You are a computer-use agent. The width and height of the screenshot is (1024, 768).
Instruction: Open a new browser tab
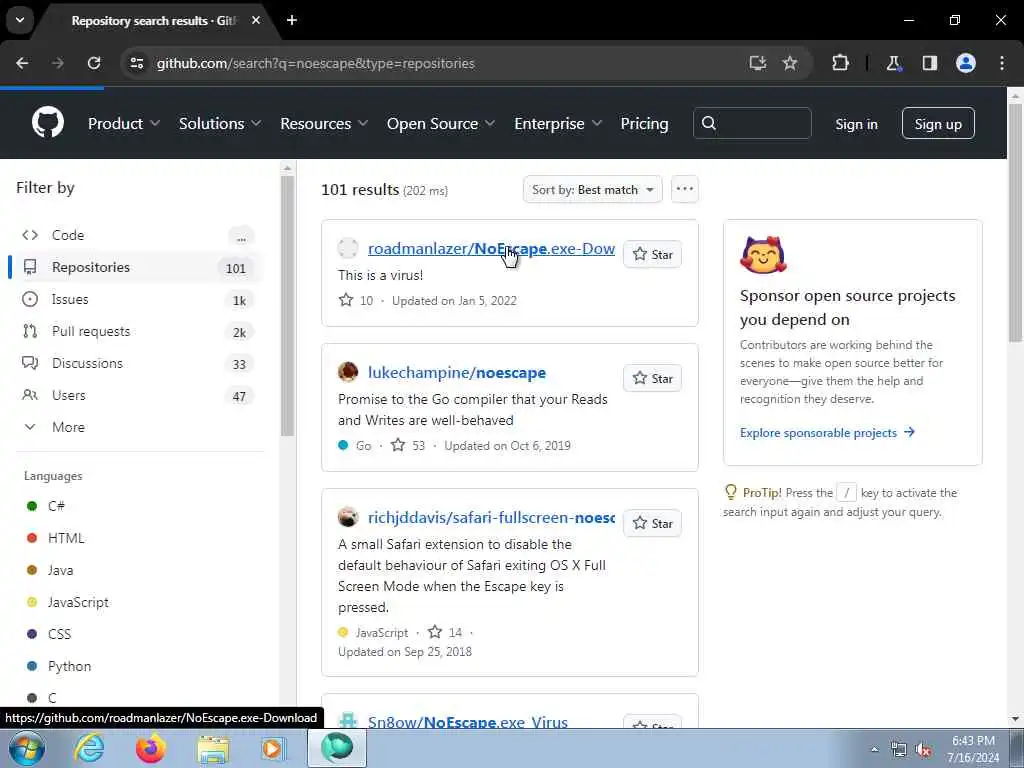point(292,20)
